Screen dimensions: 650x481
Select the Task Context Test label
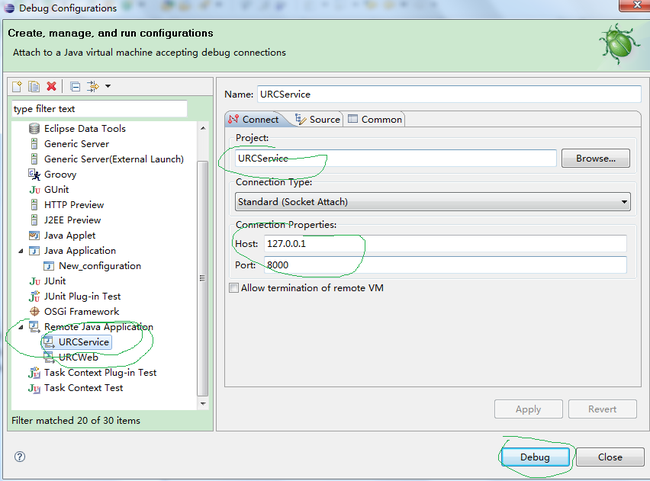coord(84,388)
